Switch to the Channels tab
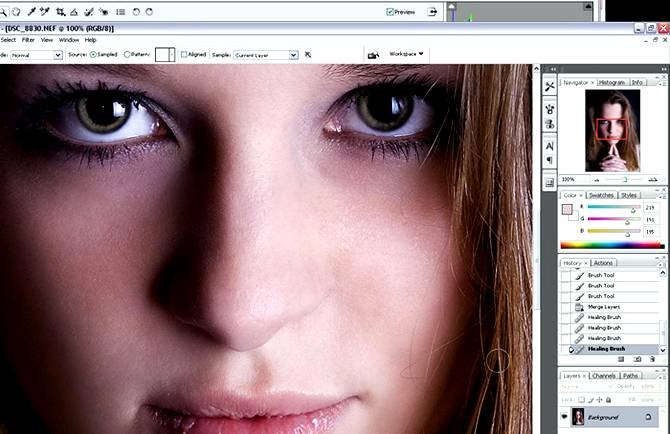This screenshot has height=434, width=670. coord(603,376)
